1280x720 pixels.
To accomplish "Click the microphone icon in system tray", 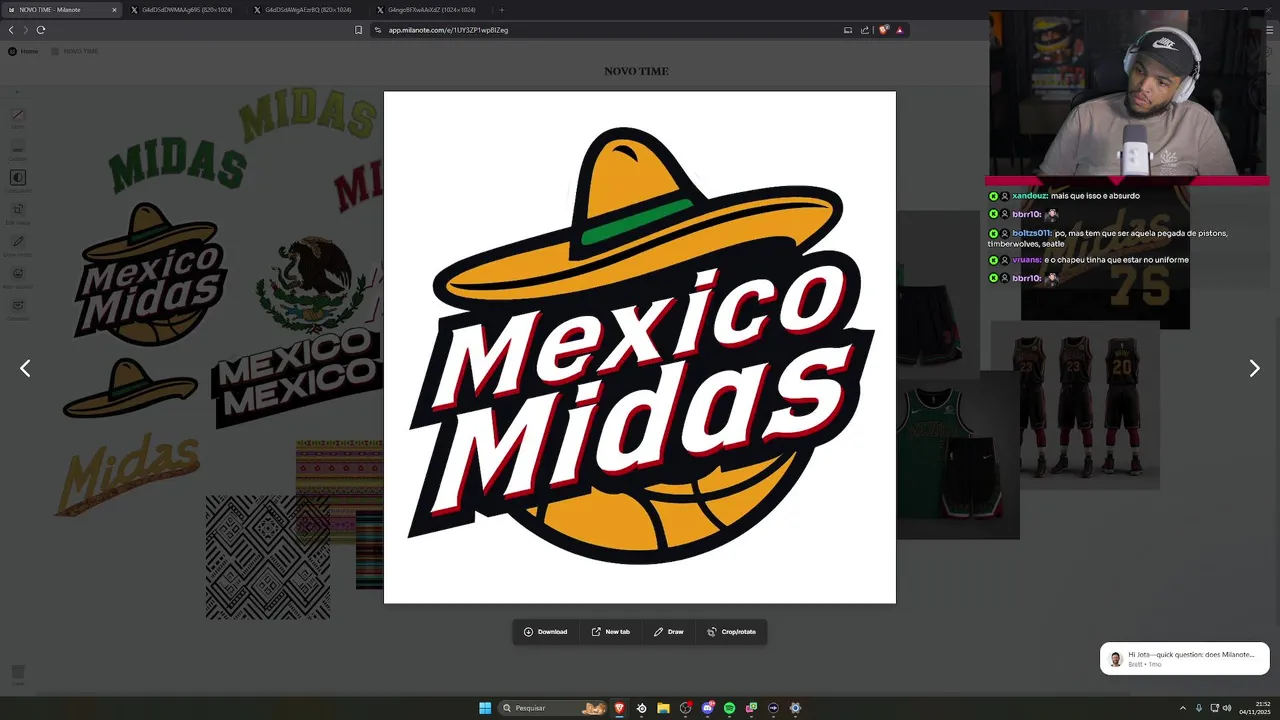I will click(1199, 708).
